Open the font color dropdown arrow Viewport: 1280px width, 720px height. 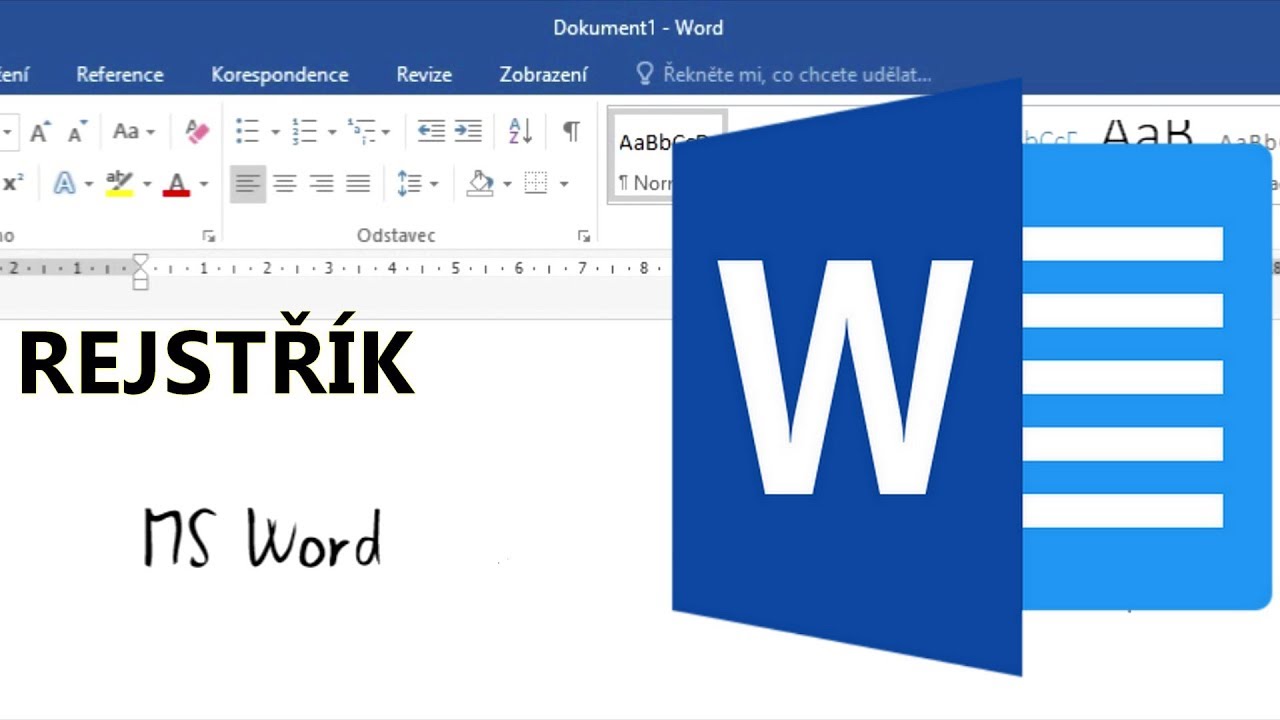pyautogui.click(x=204, y=184)
